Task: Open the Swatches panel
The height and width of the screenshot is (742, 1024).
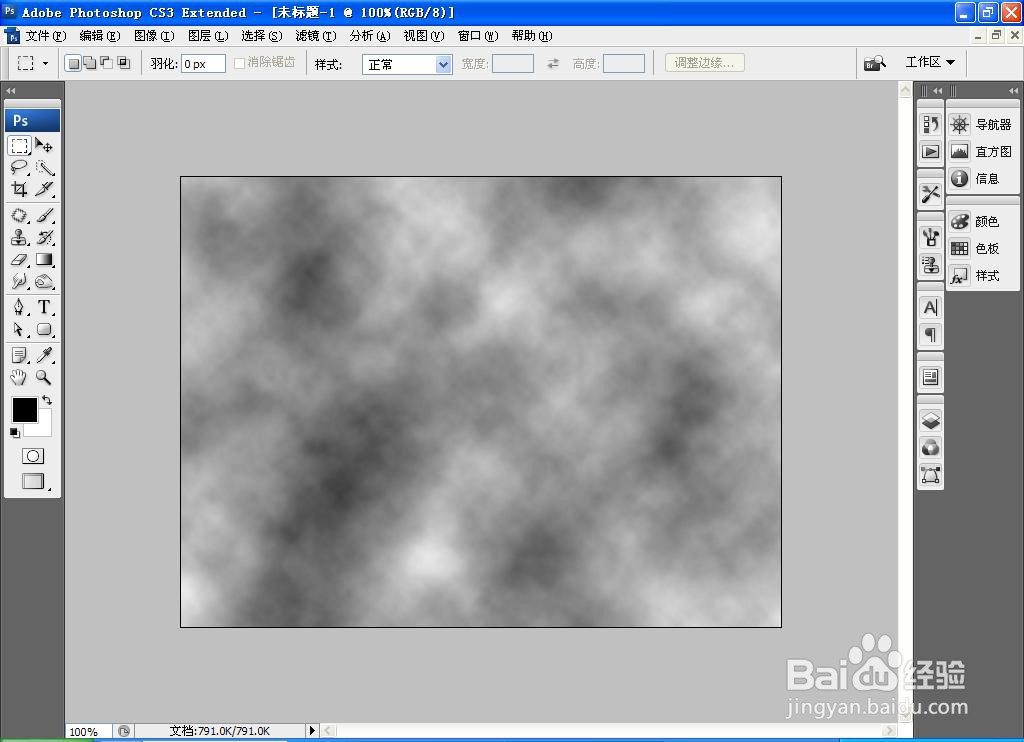Action: pyautogui.click(x=975, y=248)
